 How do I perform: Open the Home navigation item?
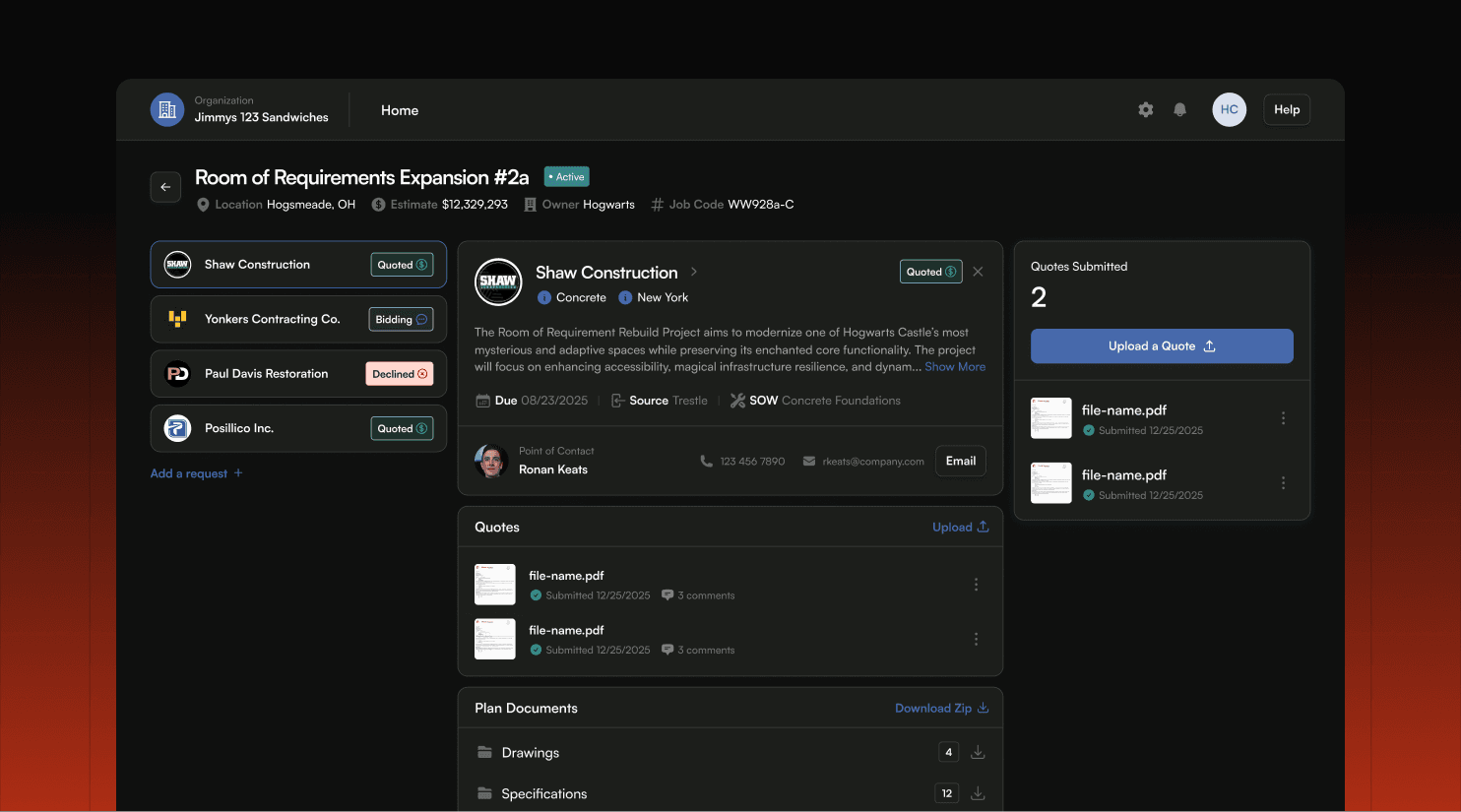tap(400, 110)
